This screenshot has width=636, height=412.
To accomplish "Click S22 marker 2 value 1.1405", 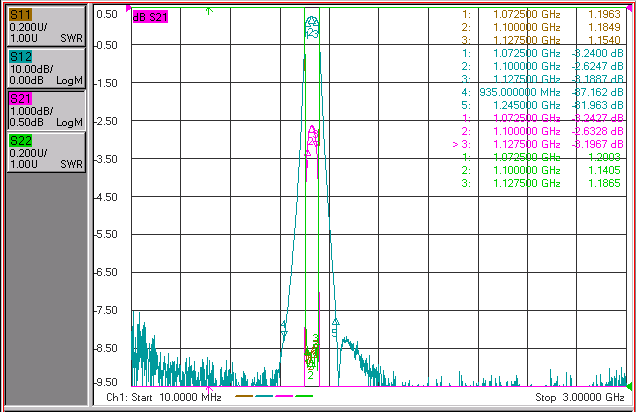I will pos(604,170).
